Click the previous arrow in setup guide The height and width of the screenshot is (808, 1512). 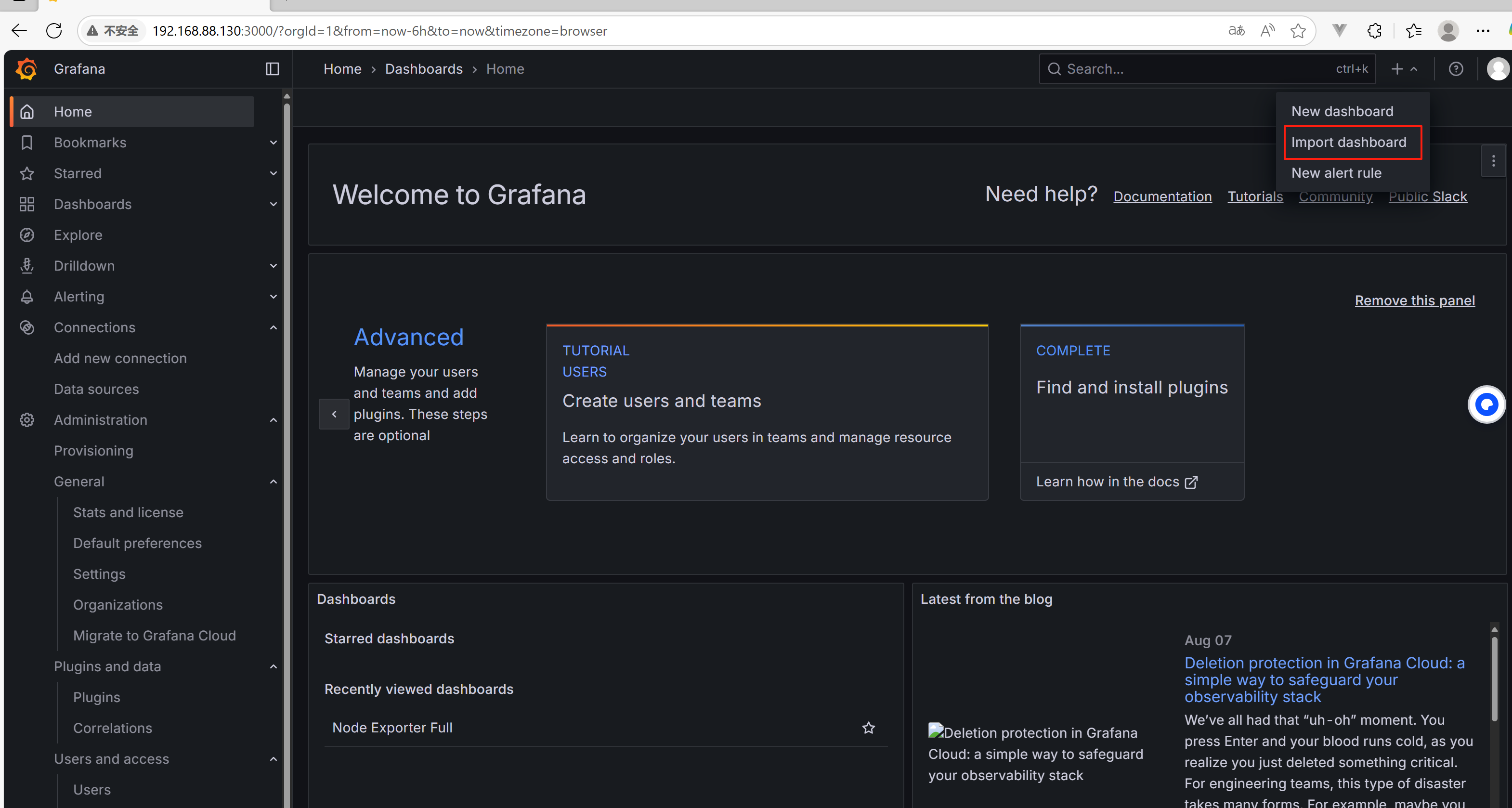click(x=334, y=414)
